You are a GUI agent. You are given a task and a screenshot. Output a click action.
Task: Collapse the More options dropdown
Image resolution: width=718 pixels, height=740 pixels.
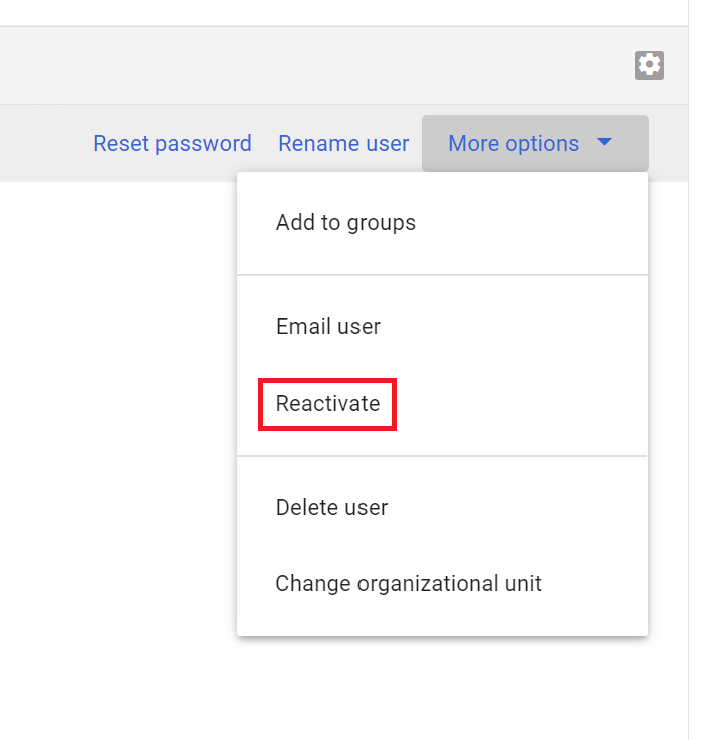point(535,143)
